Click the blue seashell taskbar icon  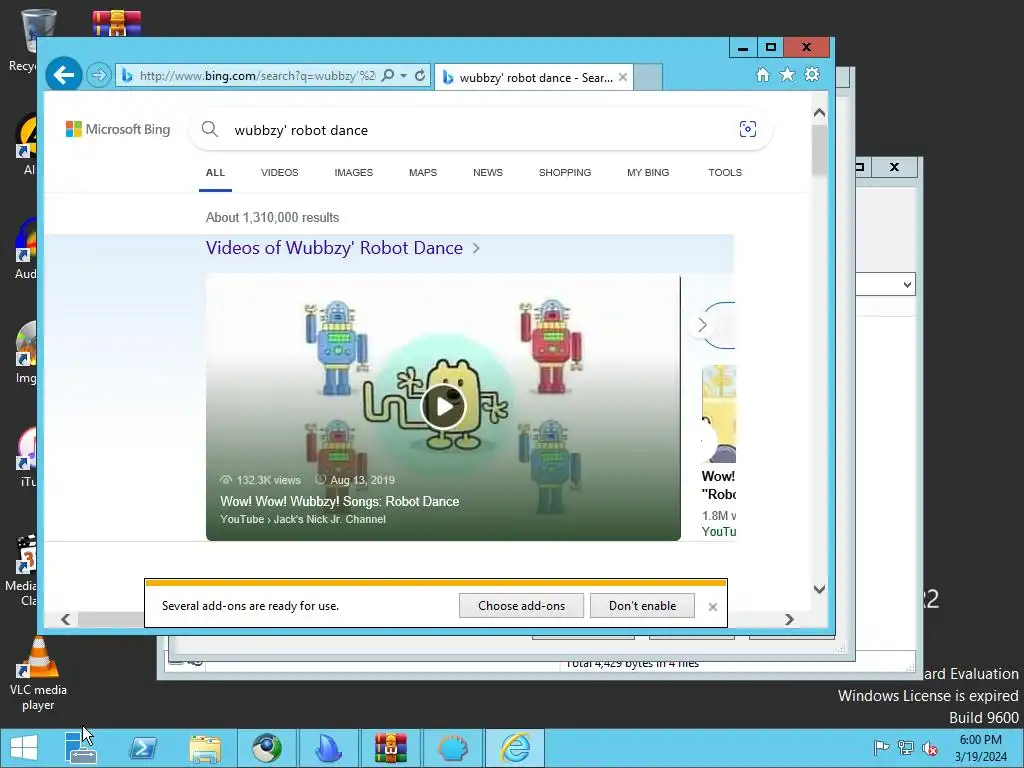point(453,748)
